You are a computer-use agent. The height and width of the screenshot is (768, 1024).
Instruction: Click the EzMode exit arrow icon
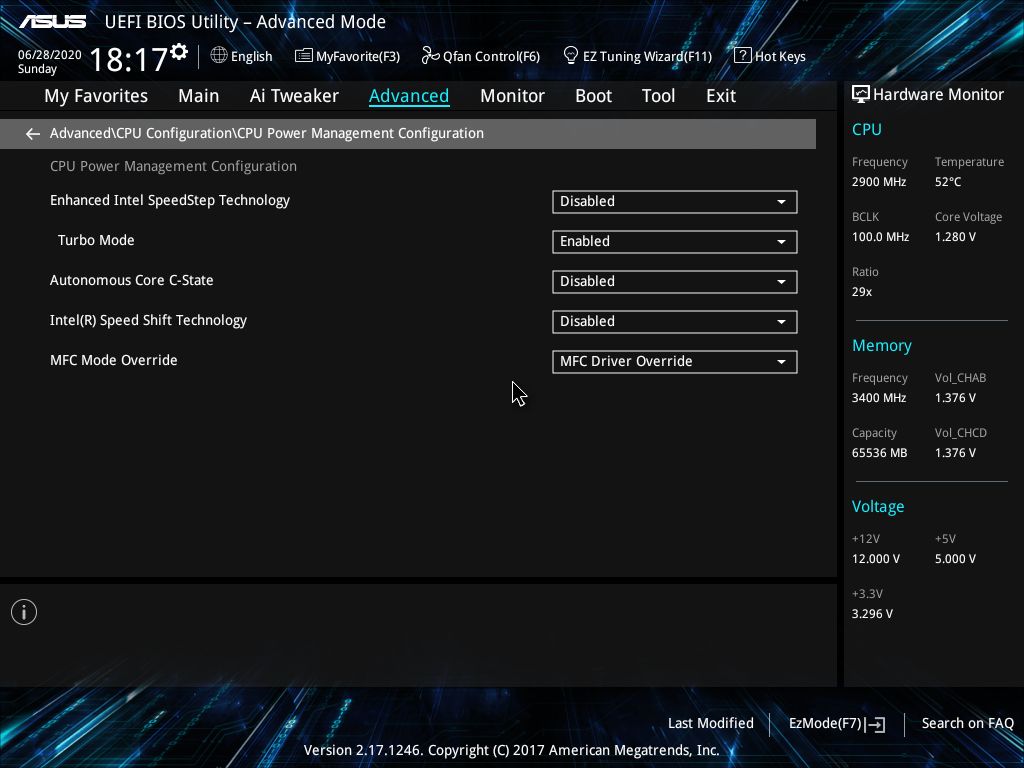point(875,724)
